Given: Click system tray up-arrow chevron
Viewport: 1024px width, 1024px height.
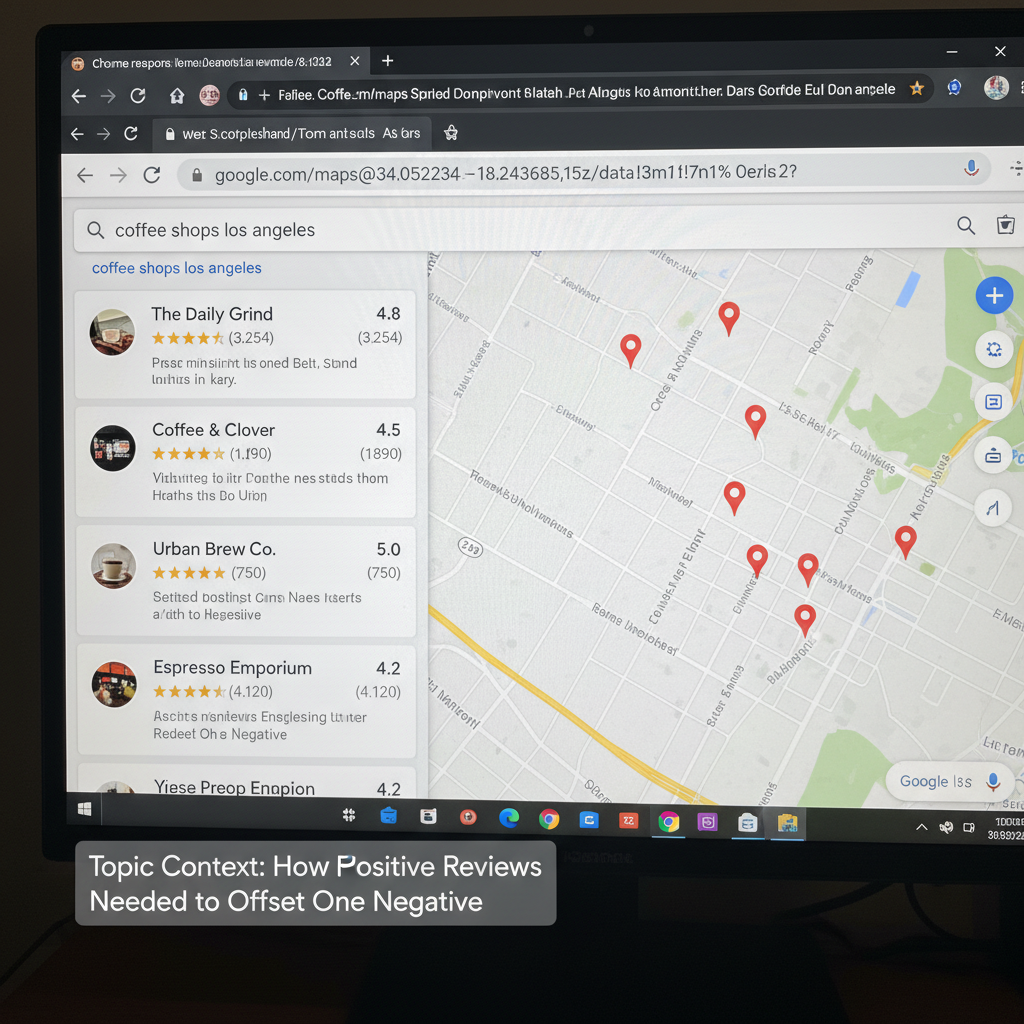Looking at the screenshot, I should 921,827.
